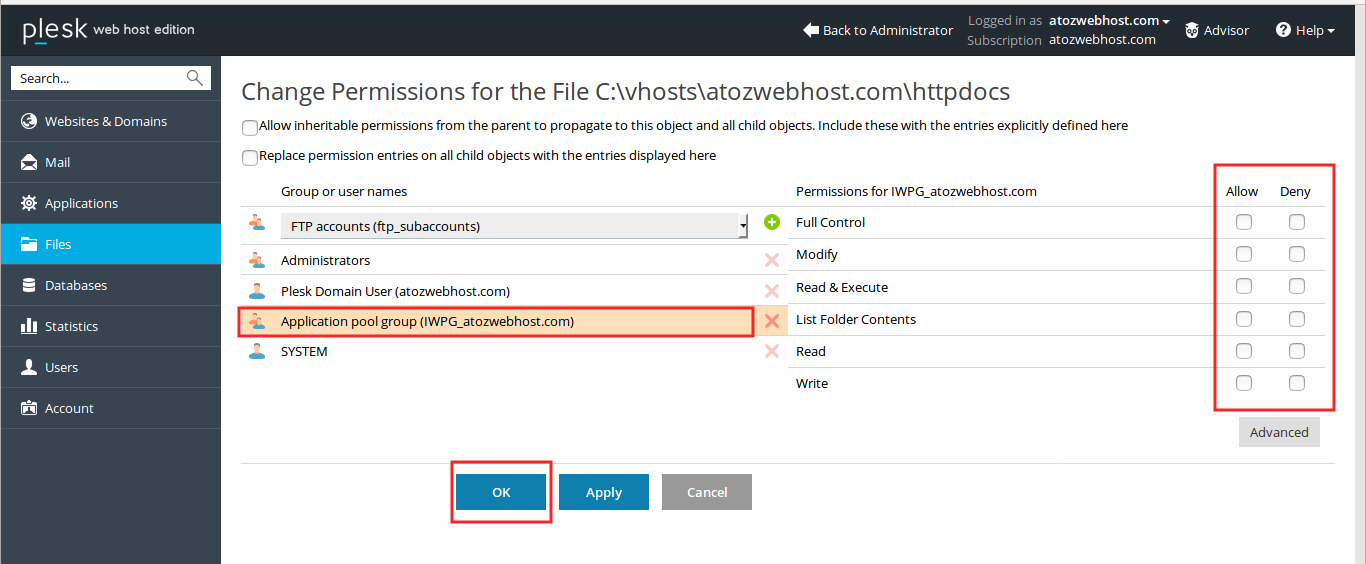Click the Back to Administrator link

tap(878, 30)
